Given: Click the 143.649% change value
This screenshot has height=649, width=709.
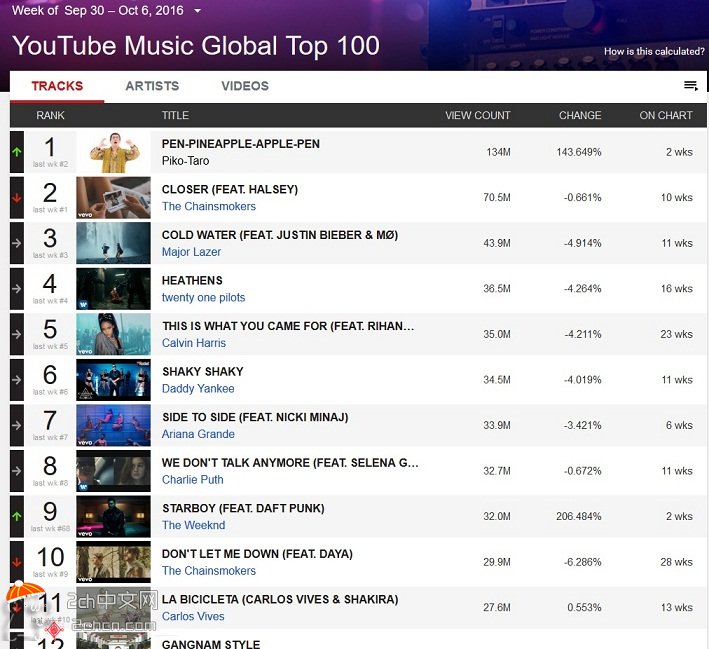Looking at the screenshot, I should point(579,152).
